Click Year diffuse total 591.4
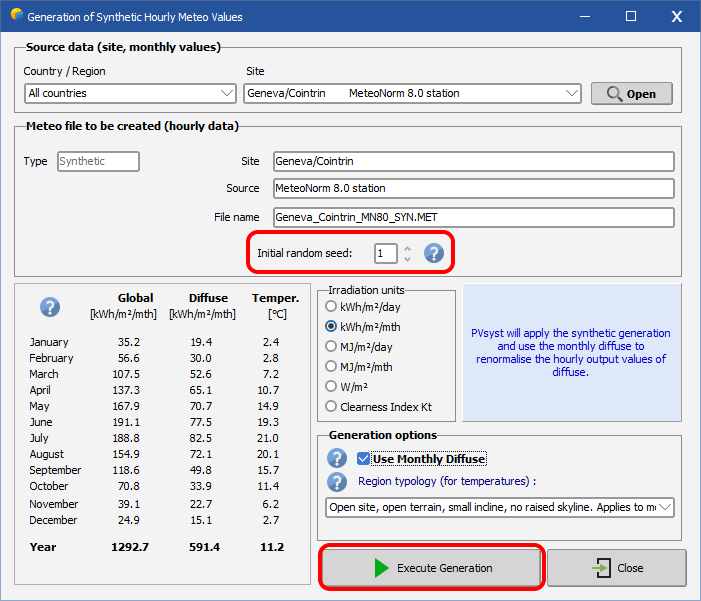 click(x=204, y=547)
